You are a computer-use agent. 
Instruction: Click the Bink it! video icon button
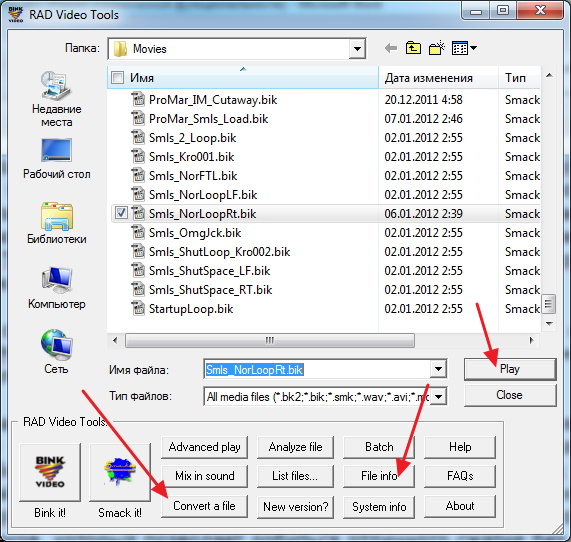coord(50,472)
